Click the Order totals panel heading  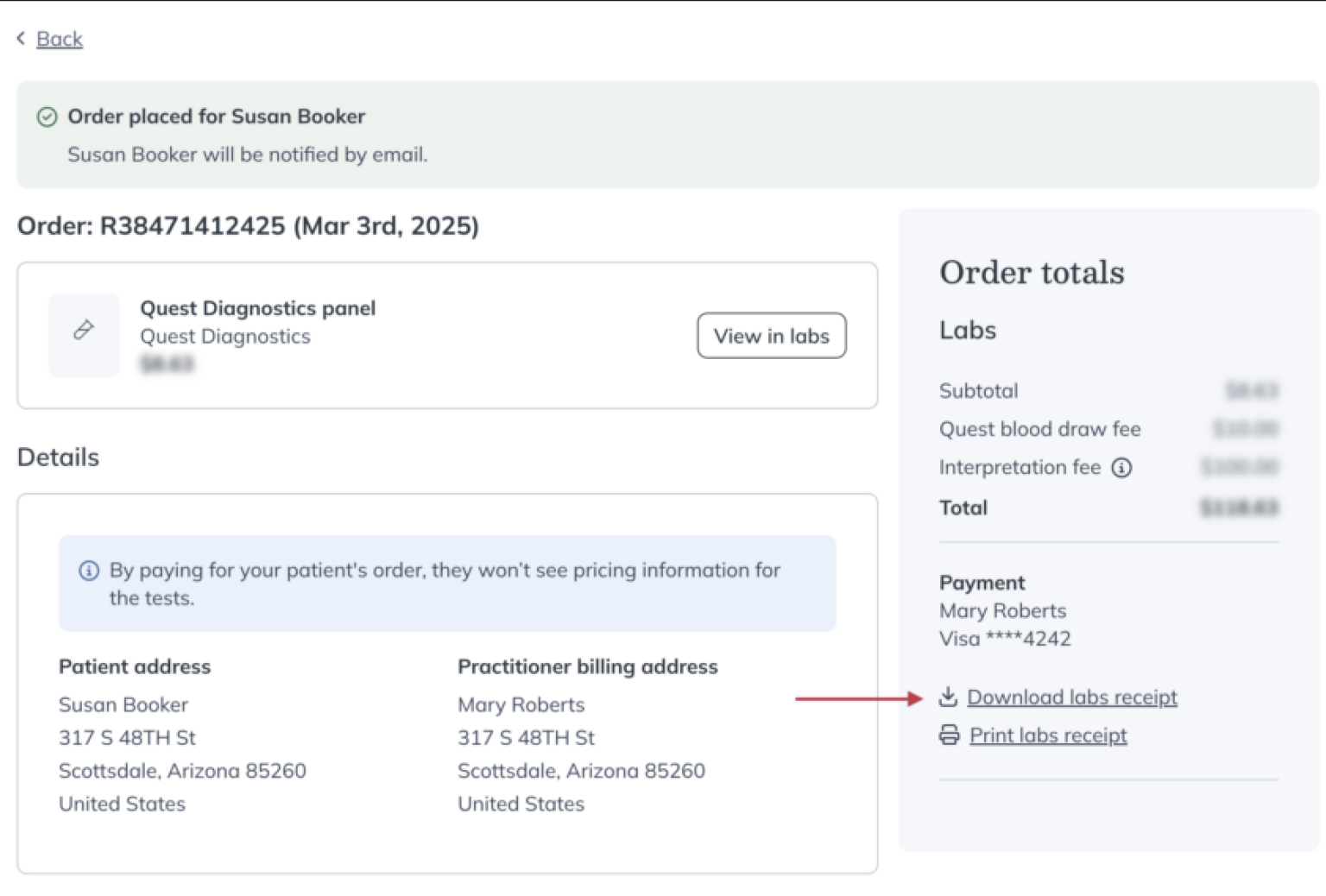(x=1032, y=273)
